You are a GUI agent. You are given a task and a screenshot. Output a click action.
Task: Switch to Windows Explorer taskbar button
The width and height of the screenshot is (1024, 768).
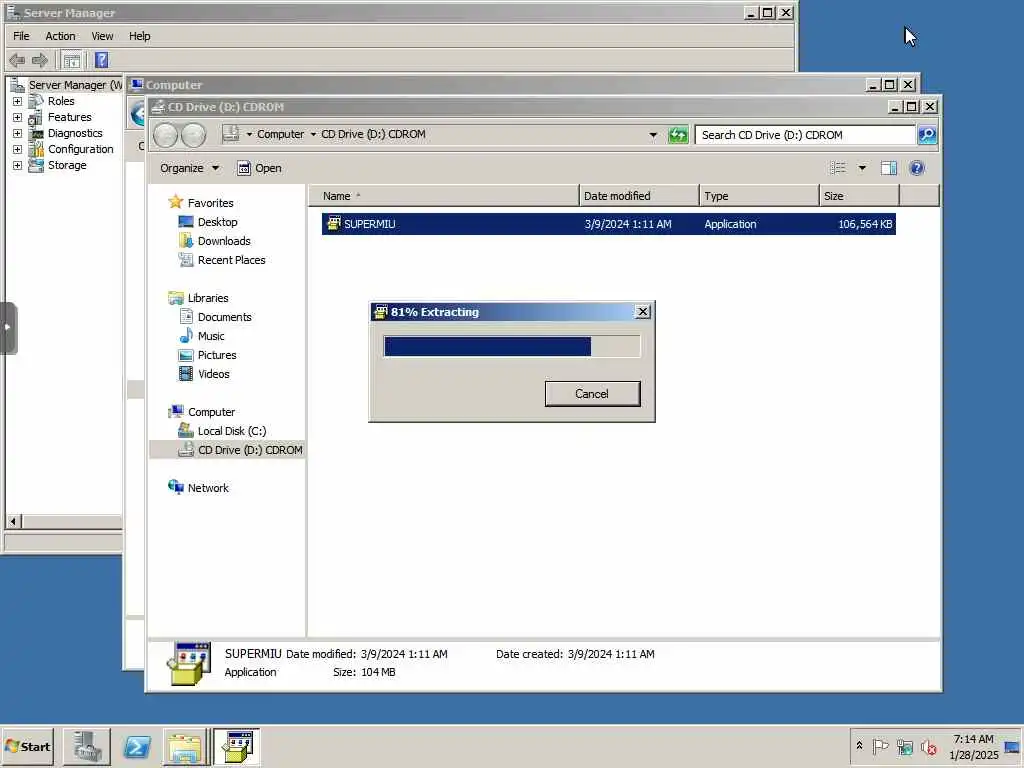coord(185,746)
